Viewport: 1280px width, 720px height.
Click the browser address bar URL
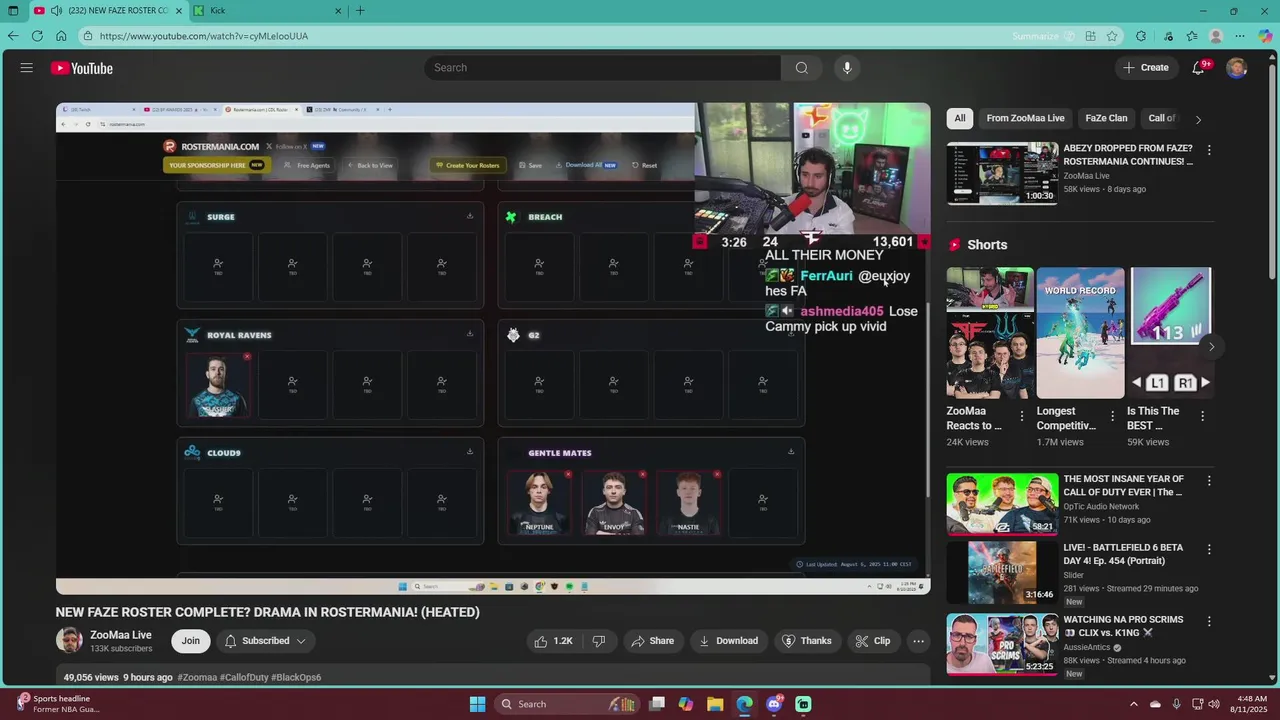pos(204,36)
